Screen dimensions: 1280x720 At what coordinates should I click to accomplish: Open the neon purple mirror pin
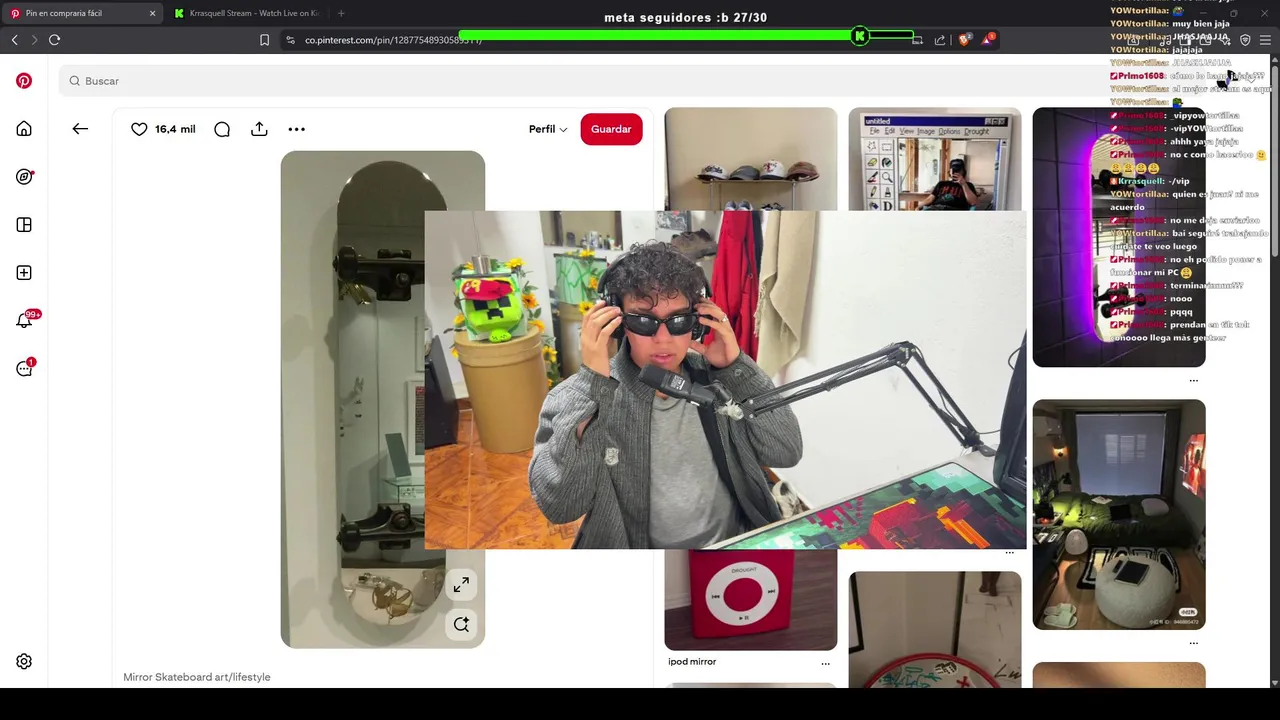(1119, 237)
